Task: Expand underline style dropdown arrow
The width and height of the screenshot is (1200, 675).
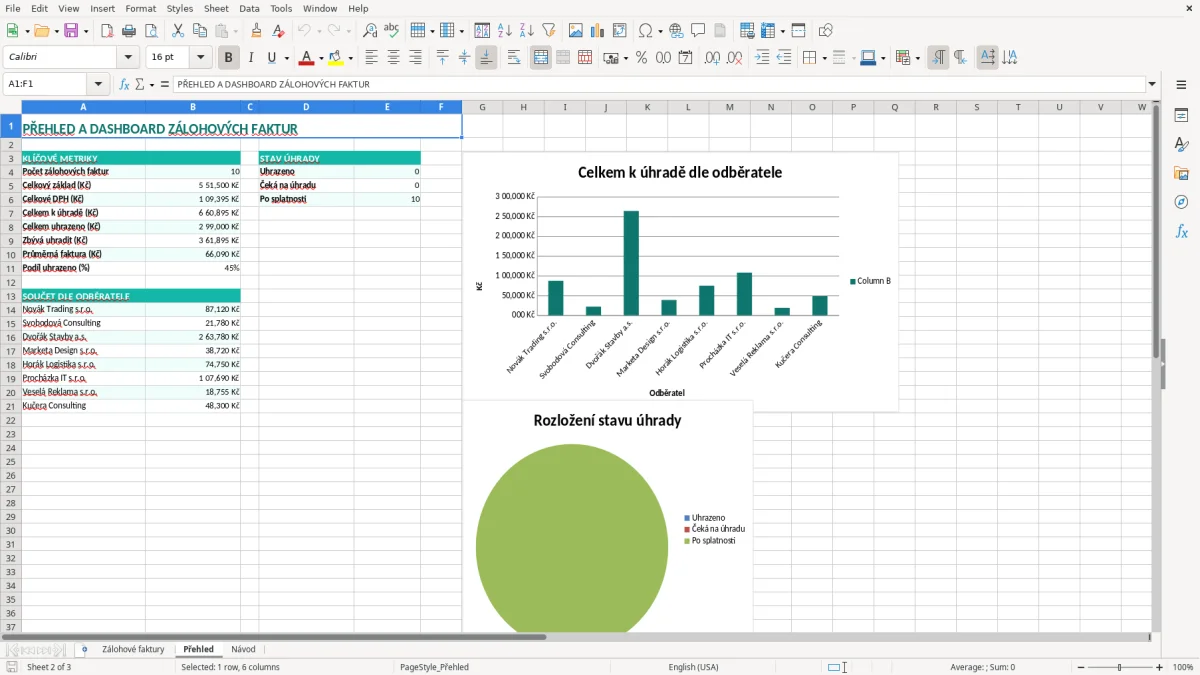Action: (x=286, y=58)
